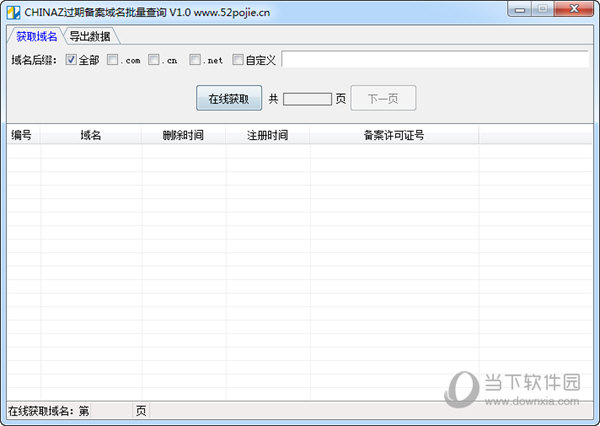The image size is (600, 426).
Task: Click the total pages field
Action: pyautogui.click(x=307, y=99)
